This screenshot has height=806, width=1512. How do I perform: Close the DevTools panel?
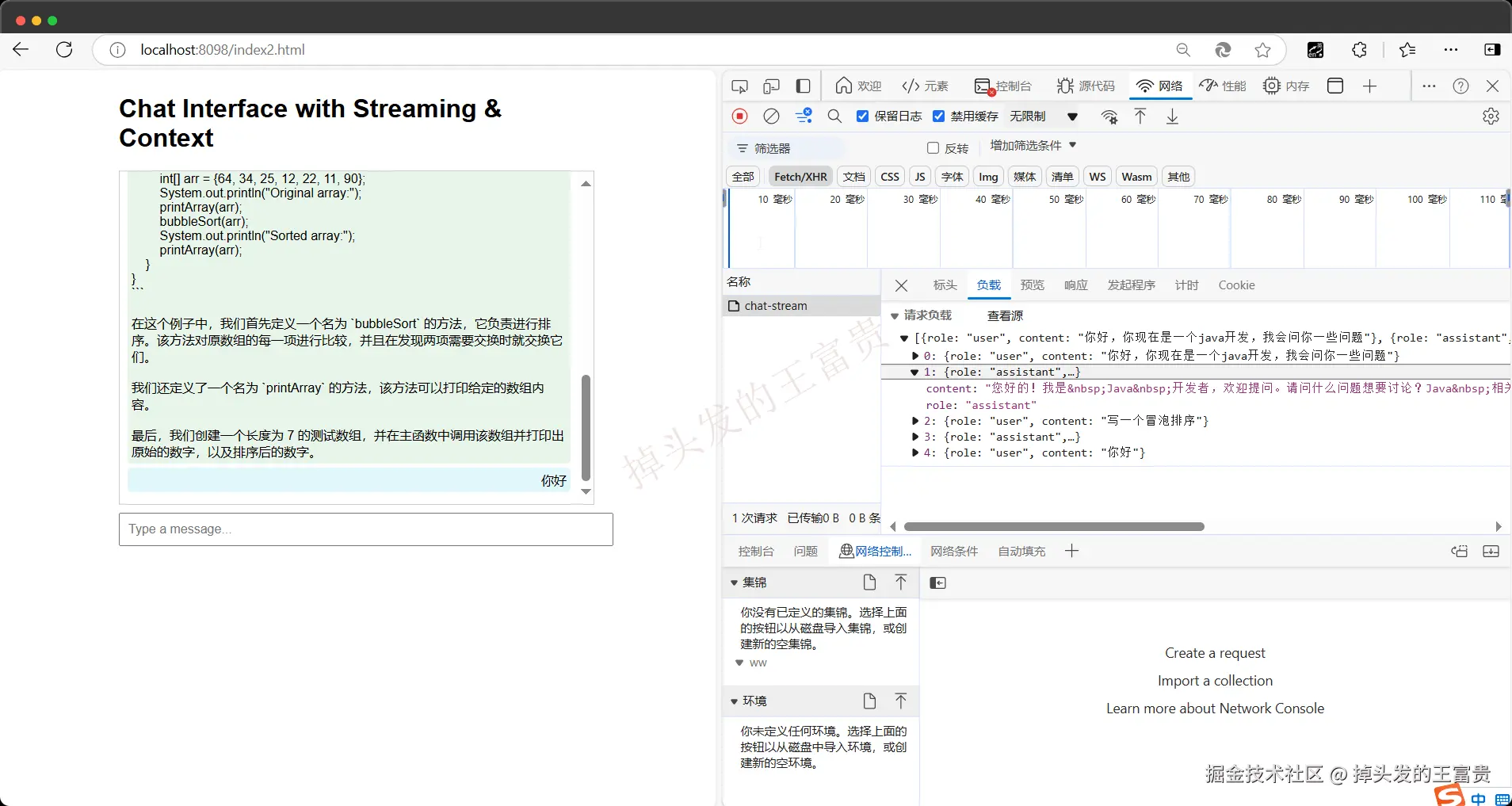coord(1493,86)
